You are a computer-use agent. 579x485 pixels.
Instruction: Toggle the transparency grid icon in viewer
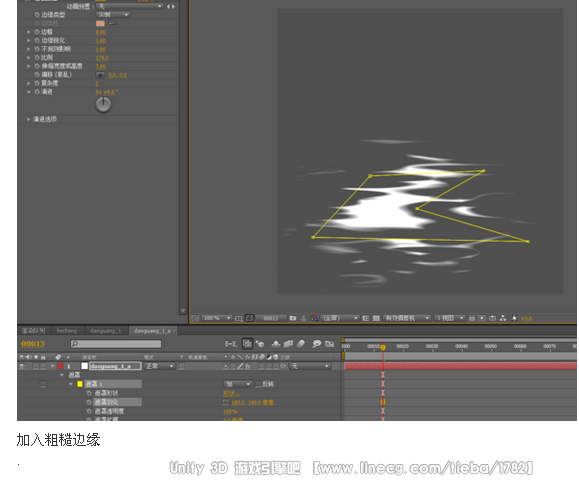coord(376,318)
